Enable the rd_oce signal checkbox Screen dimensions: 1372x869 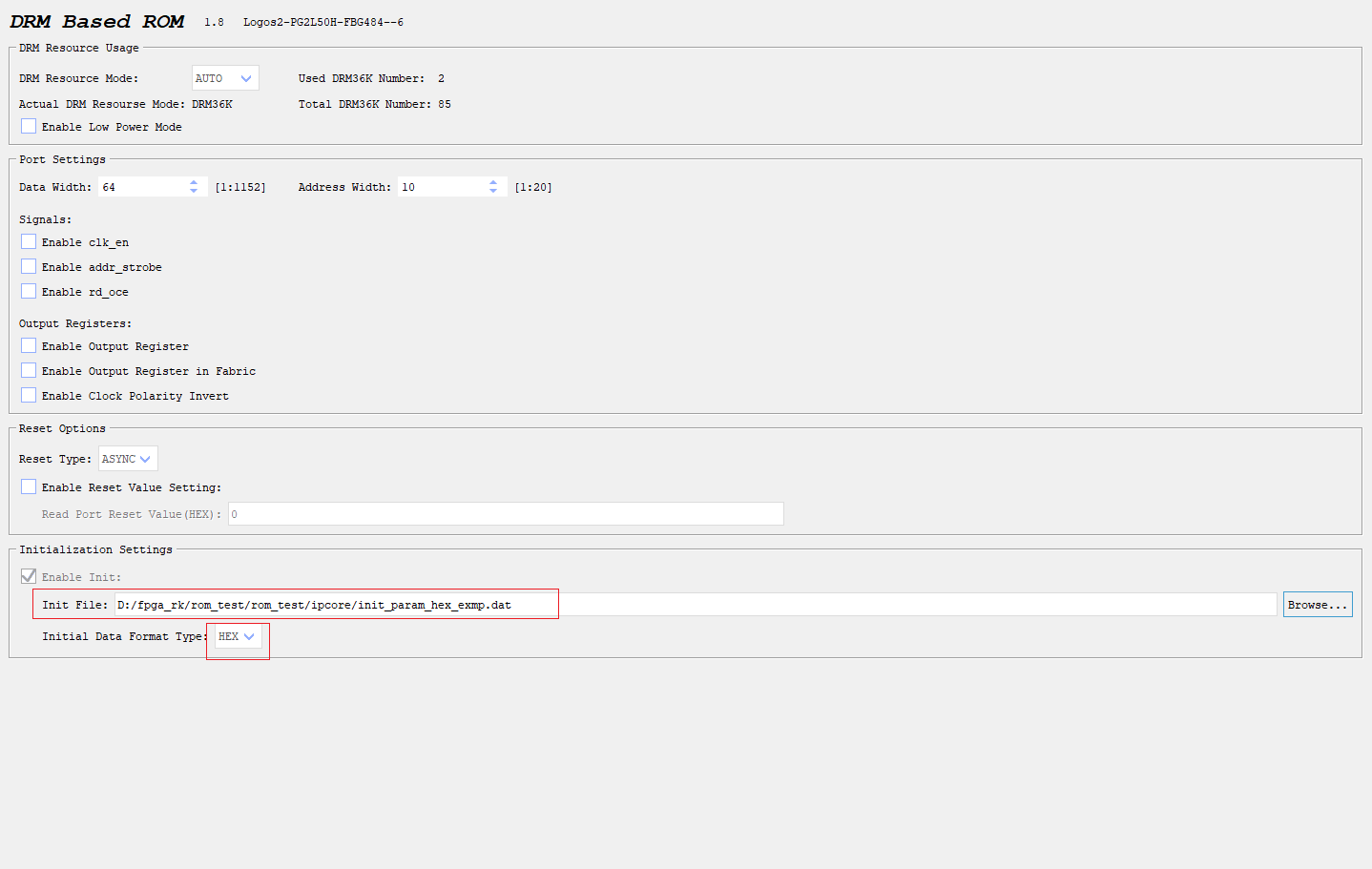[28, 290]
